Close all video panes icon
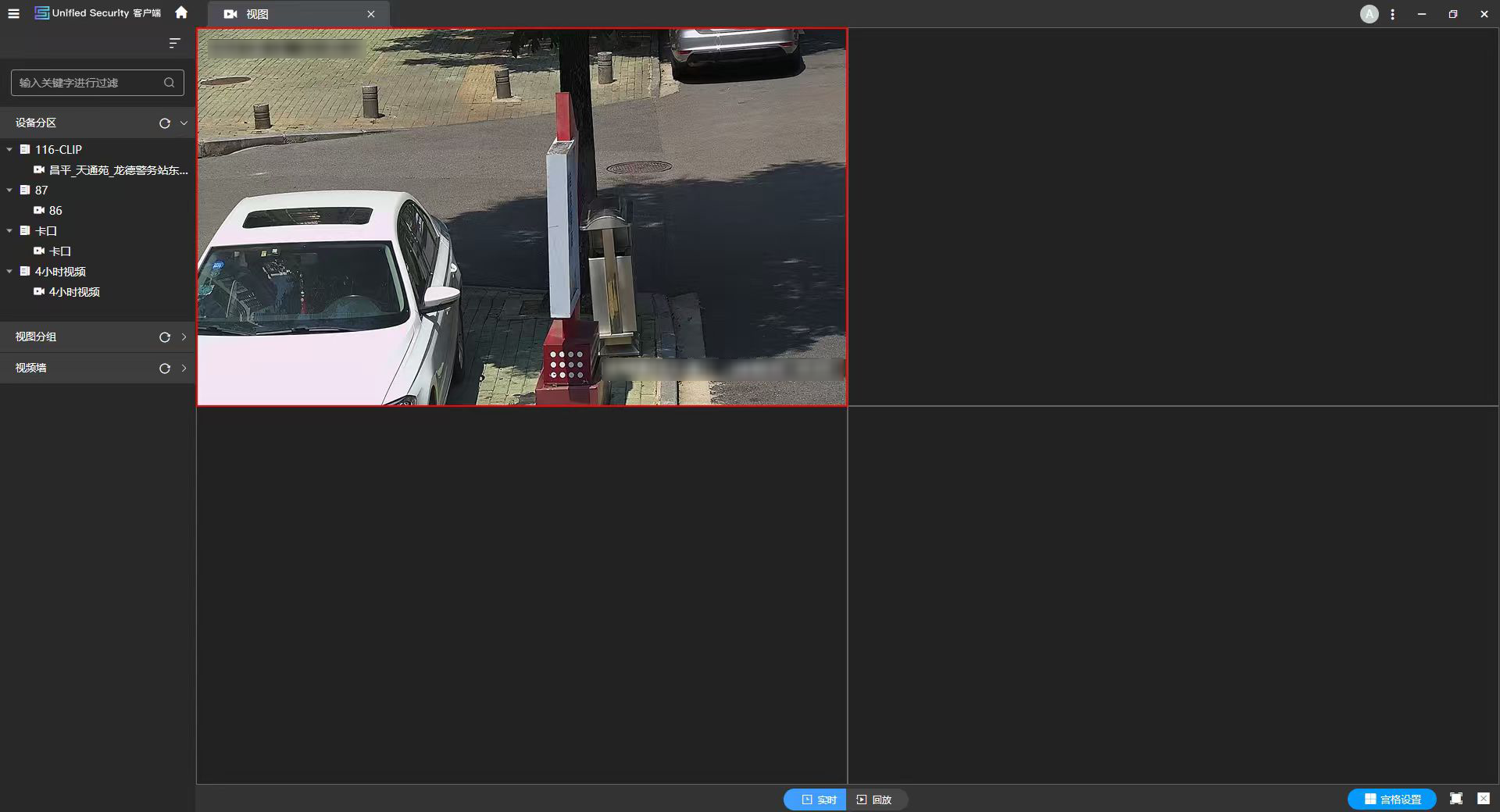This screenshot has height=812, width=1500. point(1483,799)
